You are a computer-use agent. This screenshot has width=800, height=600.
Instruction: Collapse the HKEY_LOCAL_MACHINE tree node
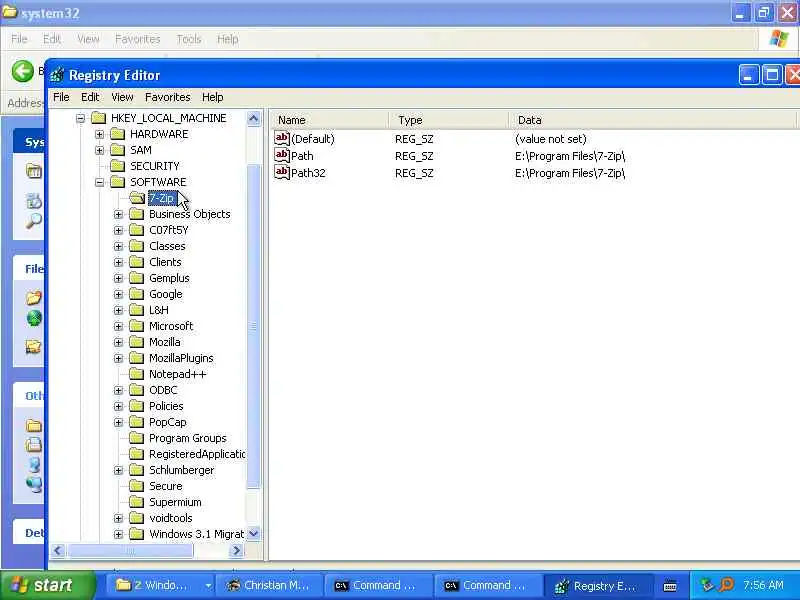[x=80, y=118]
